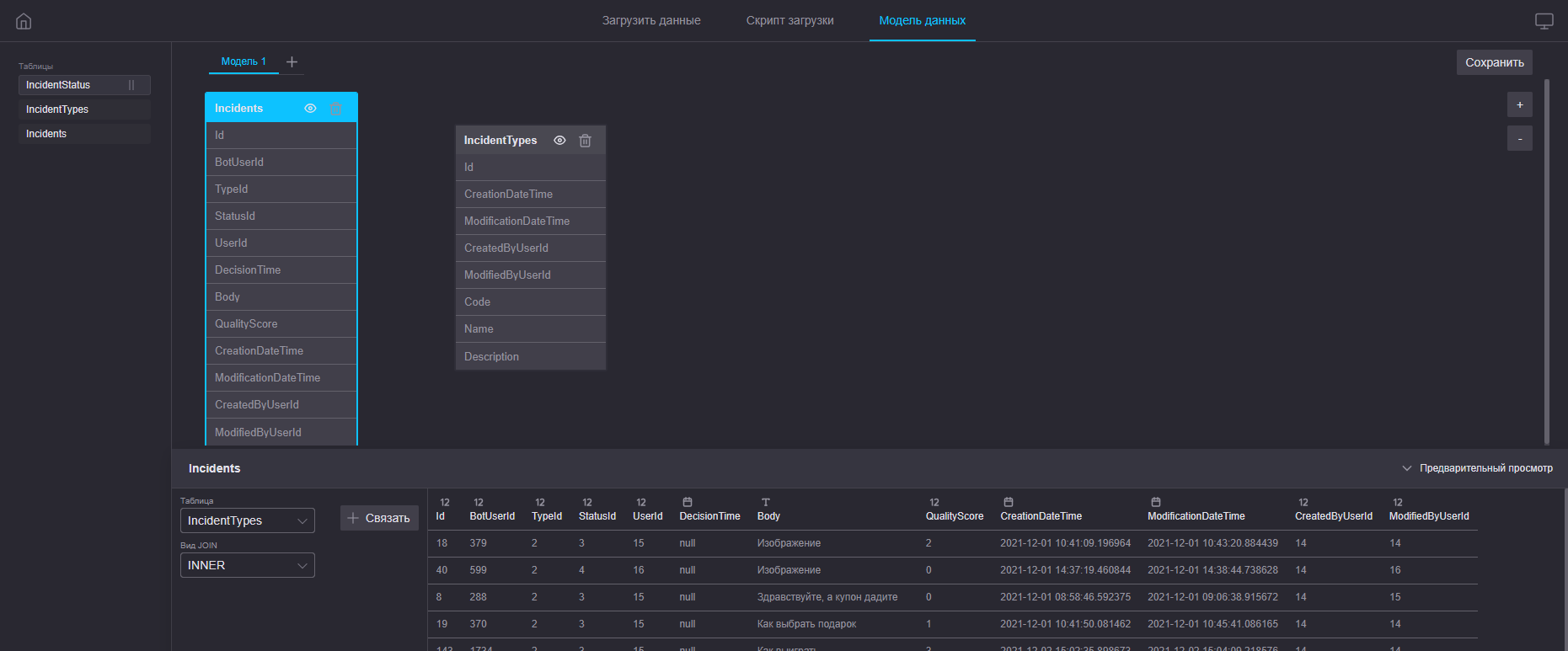Select IncidentTypes in the tables list
This screenshot has width=1568, height=651.
[x=84, y=109]
